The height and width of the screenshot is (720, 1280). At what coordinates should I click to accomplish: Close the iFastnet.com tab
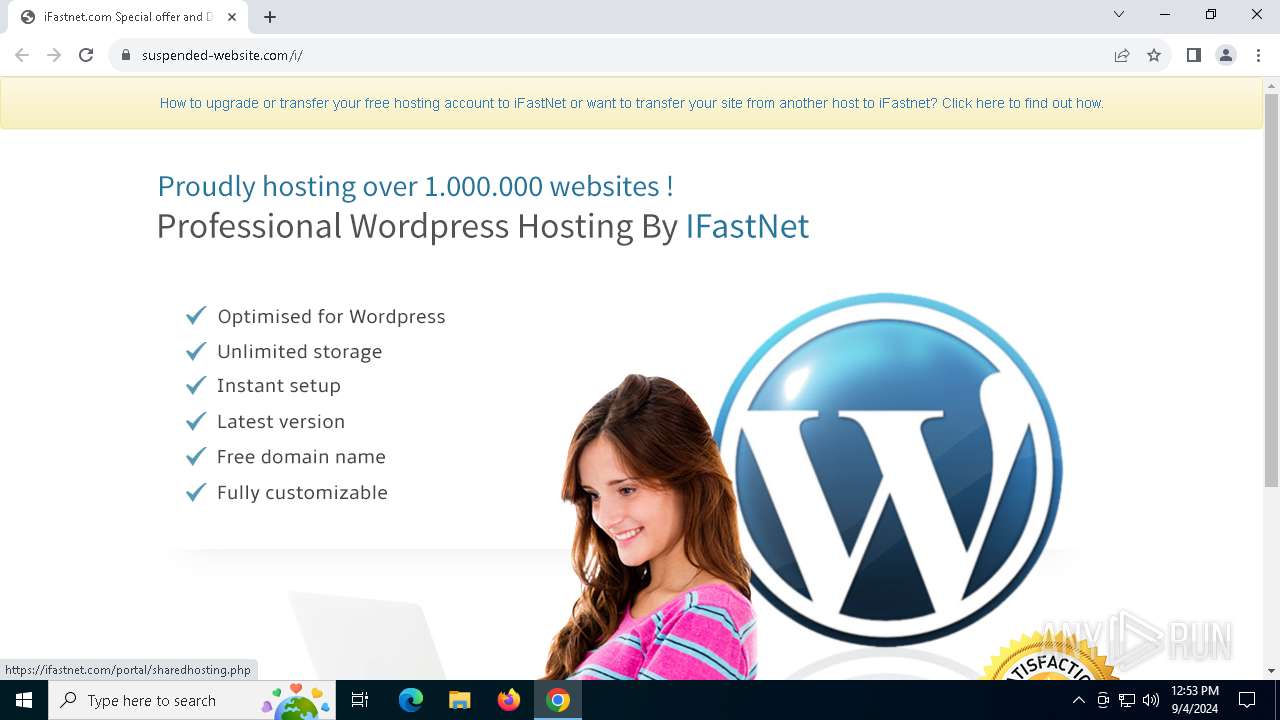(232, 17)
